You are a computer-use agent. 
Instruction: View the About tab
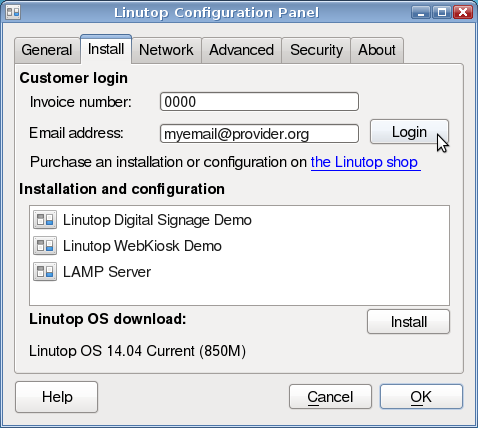377,50
